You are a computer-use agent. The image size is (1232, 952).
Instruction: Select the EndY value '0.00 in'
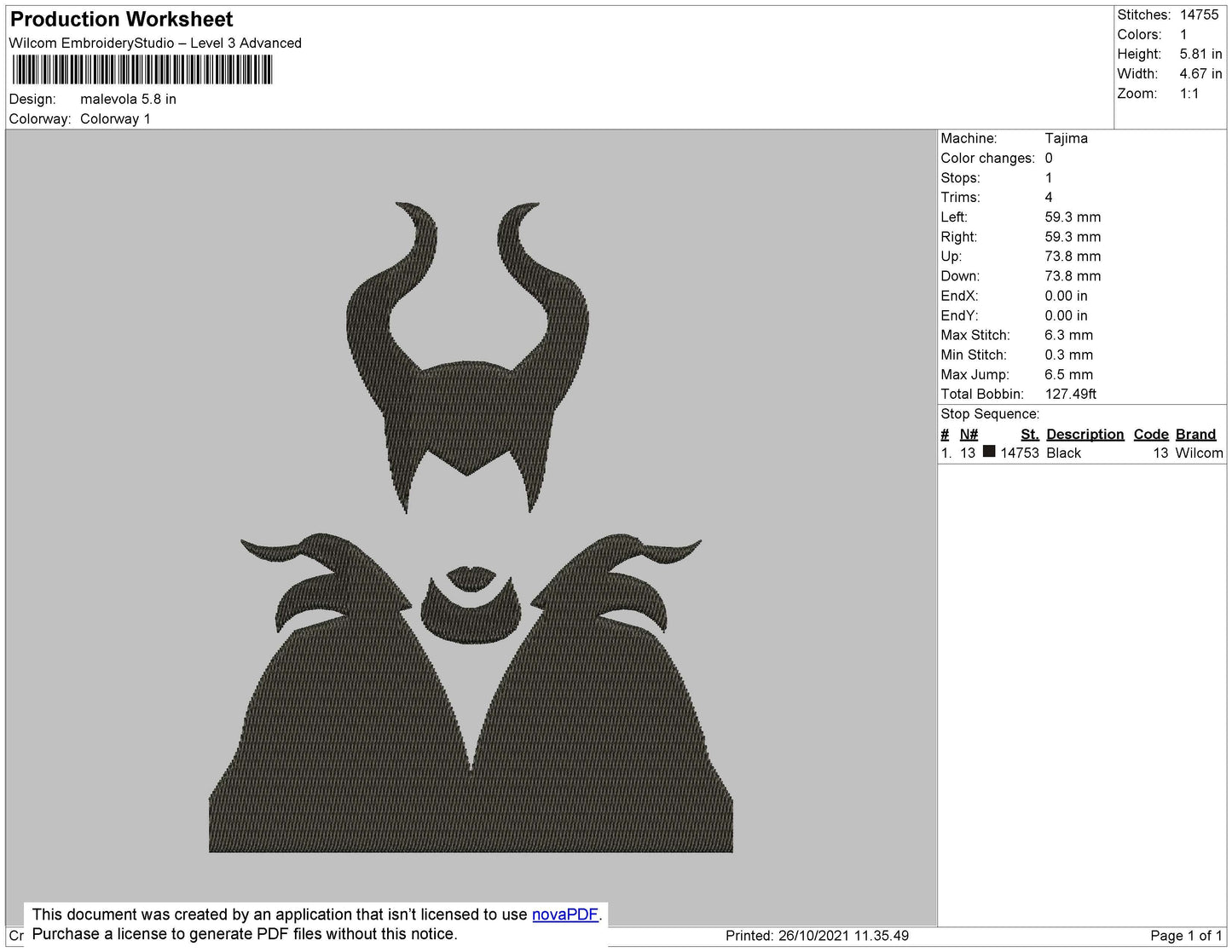(x=1066, y=315)
